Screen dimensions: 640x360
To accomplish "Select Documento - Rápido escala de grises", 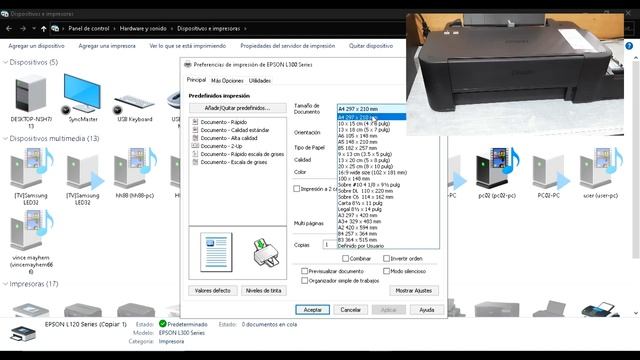I will (x=242, y=154).
